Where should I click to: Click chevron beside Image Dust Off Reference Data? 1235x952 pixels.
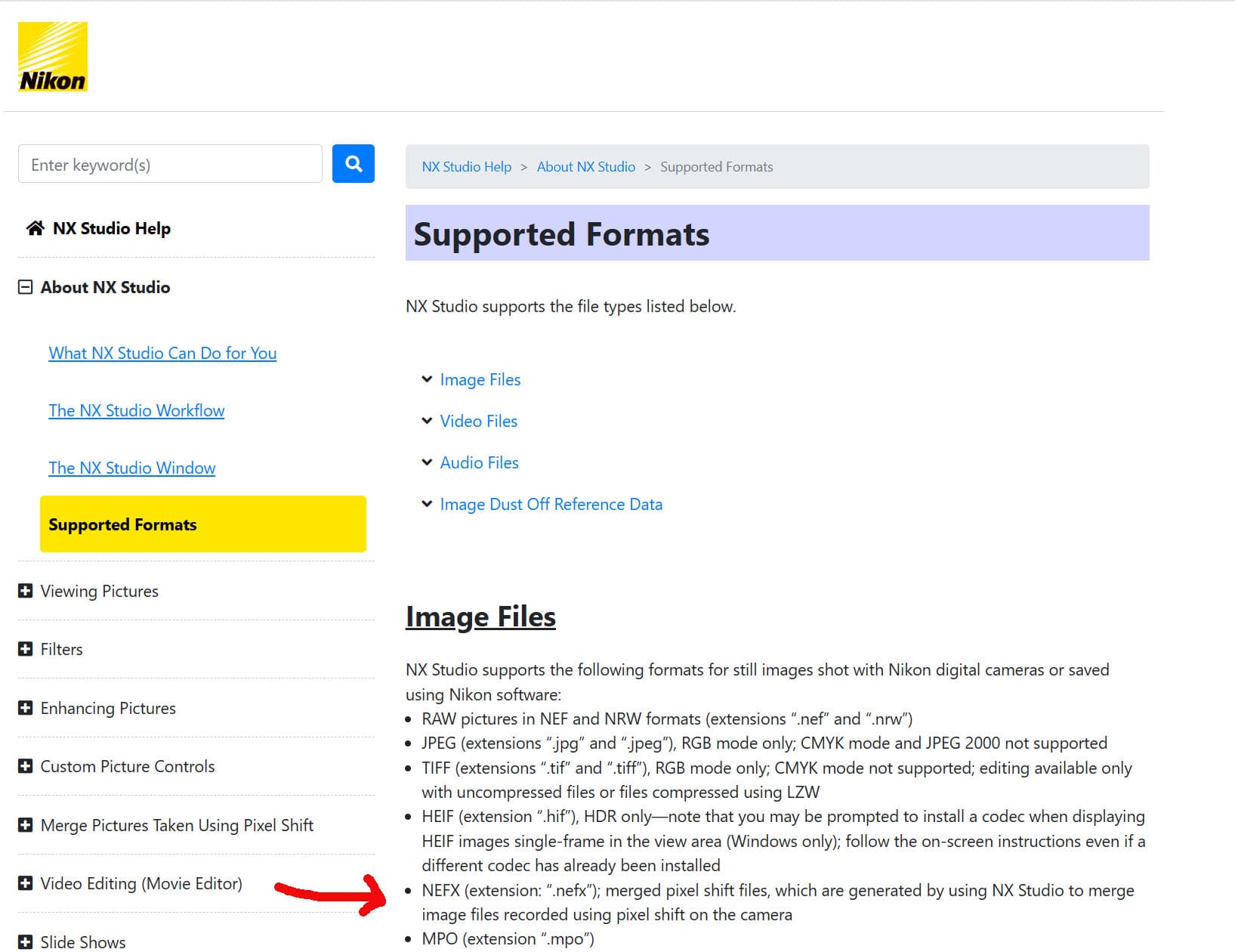coord(427,504)
